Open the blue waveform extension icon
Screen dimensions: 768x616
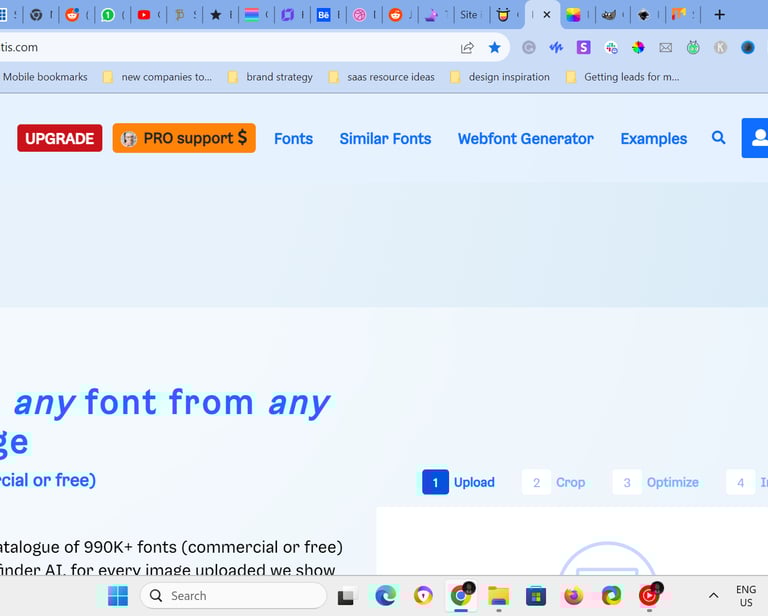pyautogui.click(x=556, y=47)
